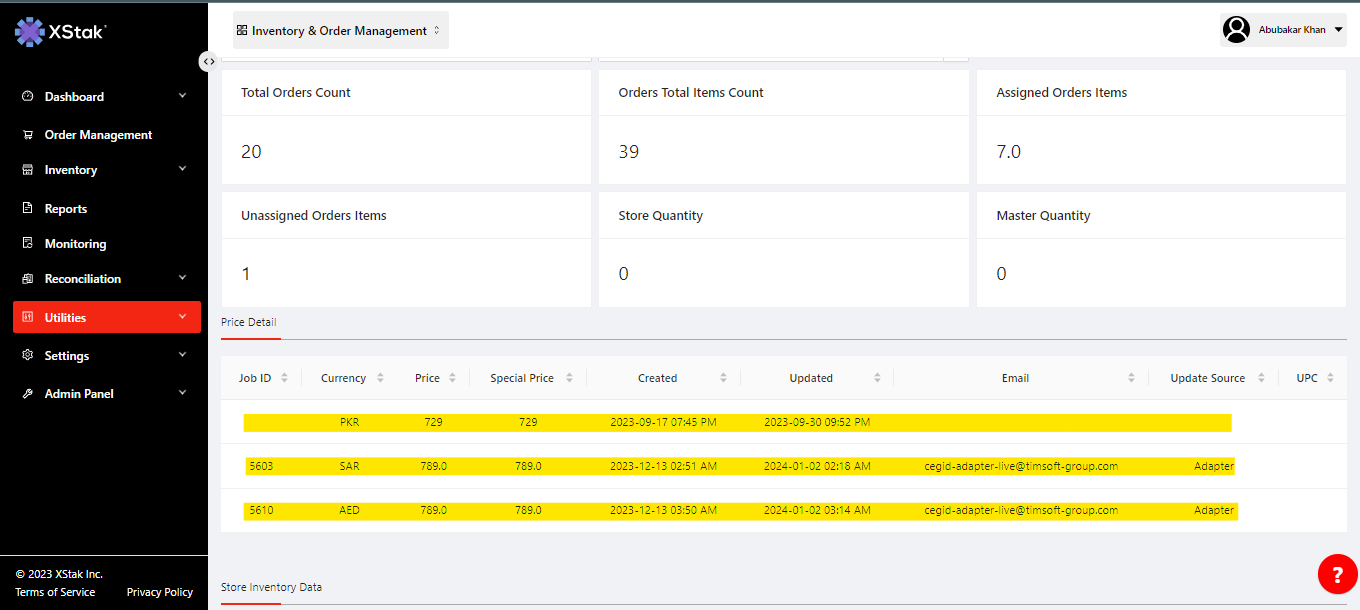
Task: Click the XStak logo icon
Action: click(30, 32)
